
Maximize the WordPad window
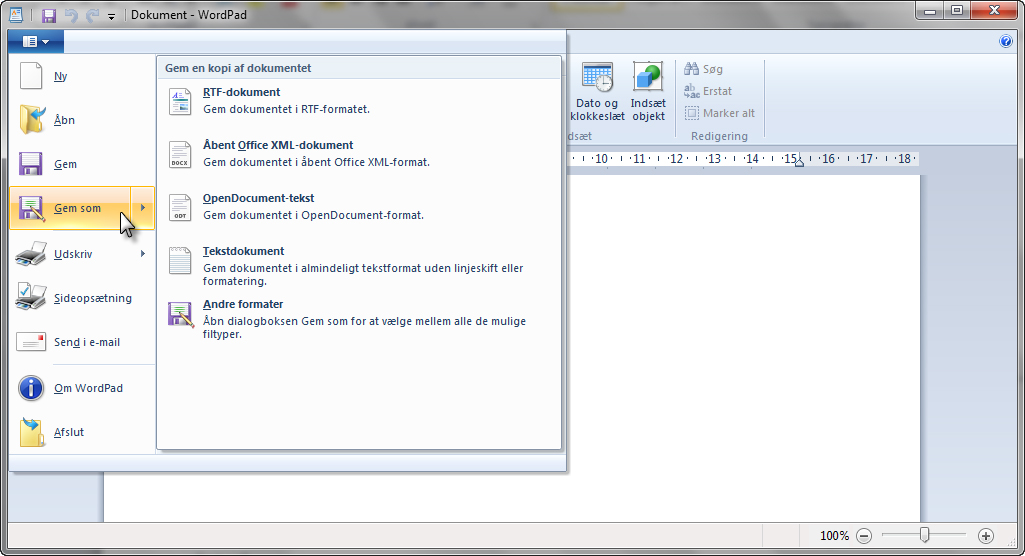click(x=957, y=10)
